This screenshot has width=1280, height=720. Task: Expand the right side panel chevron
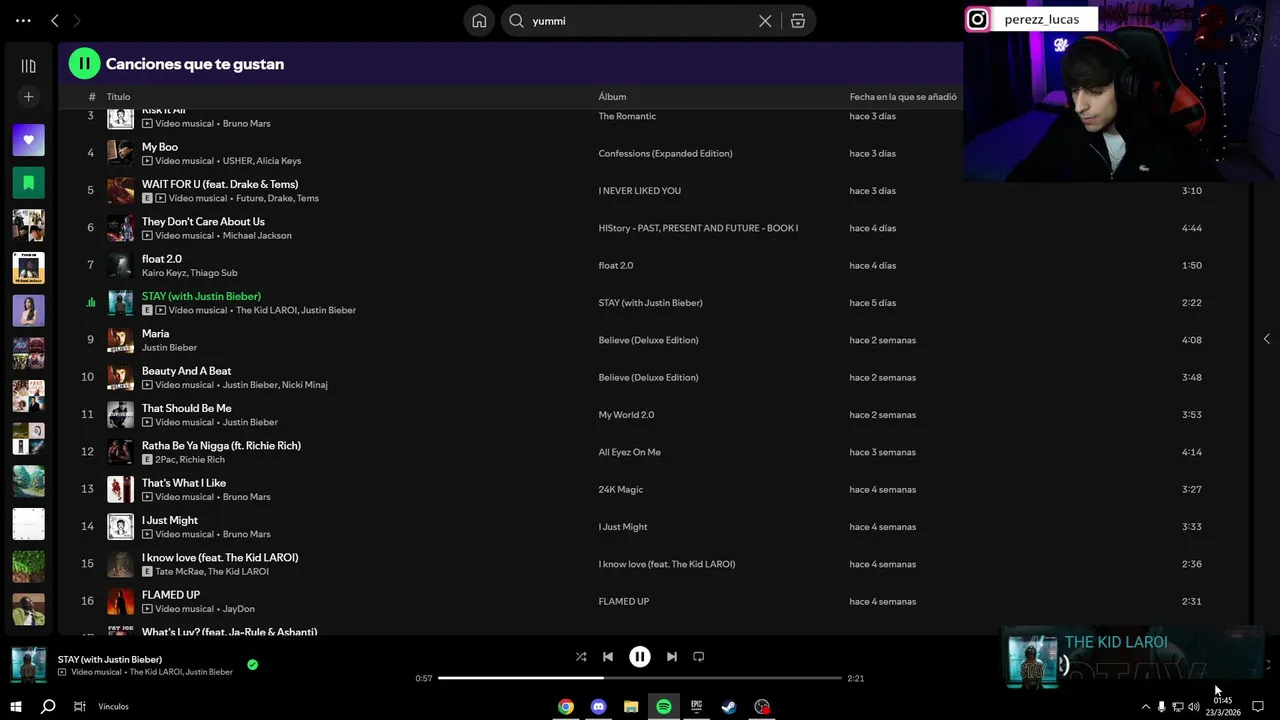click(x=1266, y=339)
